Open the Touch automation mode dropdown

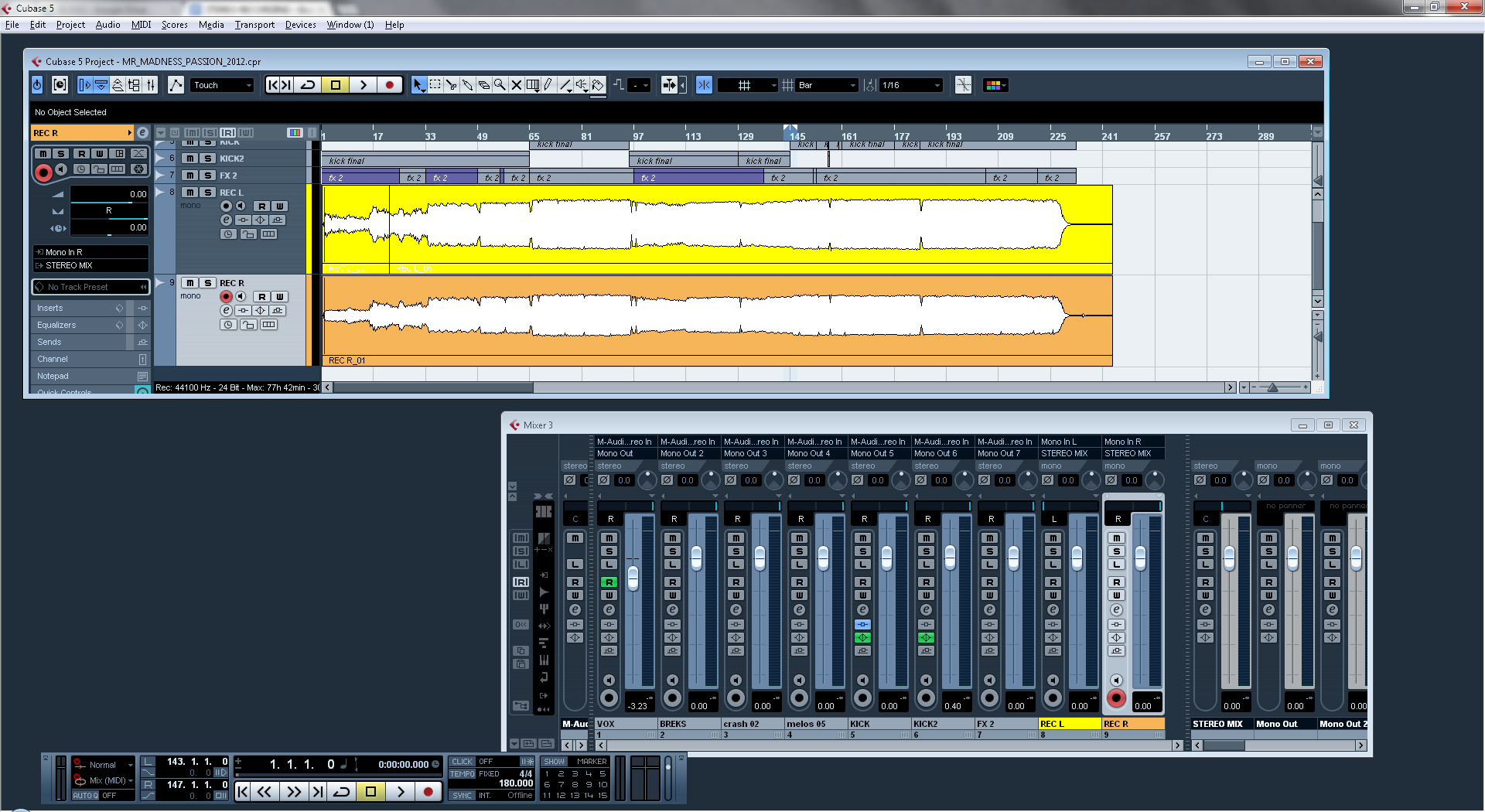pyautogui.click(x=223, y=85)
